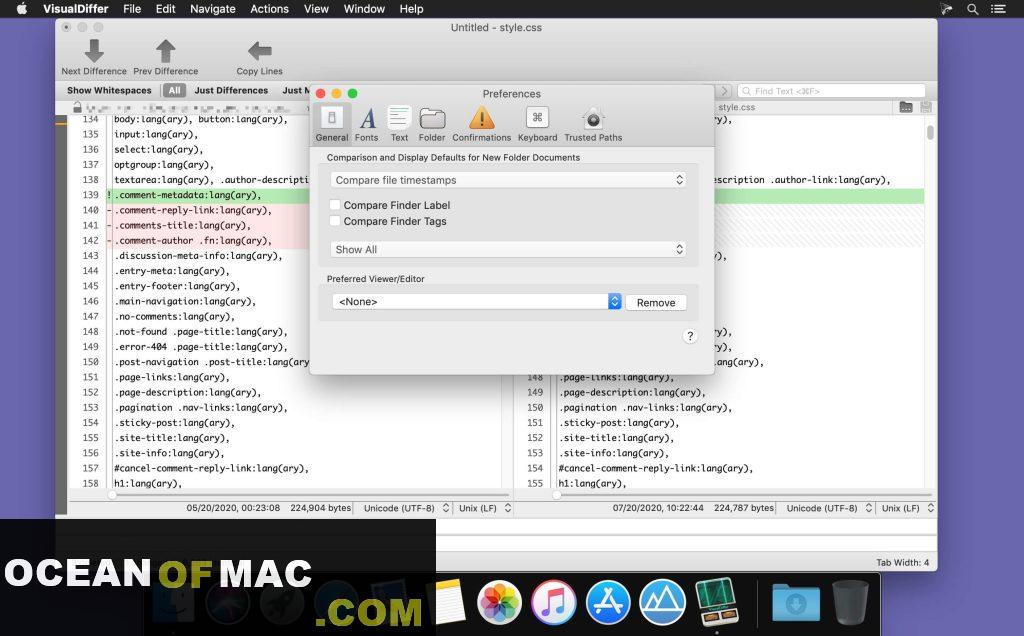Click Tab Width: 4 in status bar
This screenshot has height=636, width=1024.
point(903,562)
